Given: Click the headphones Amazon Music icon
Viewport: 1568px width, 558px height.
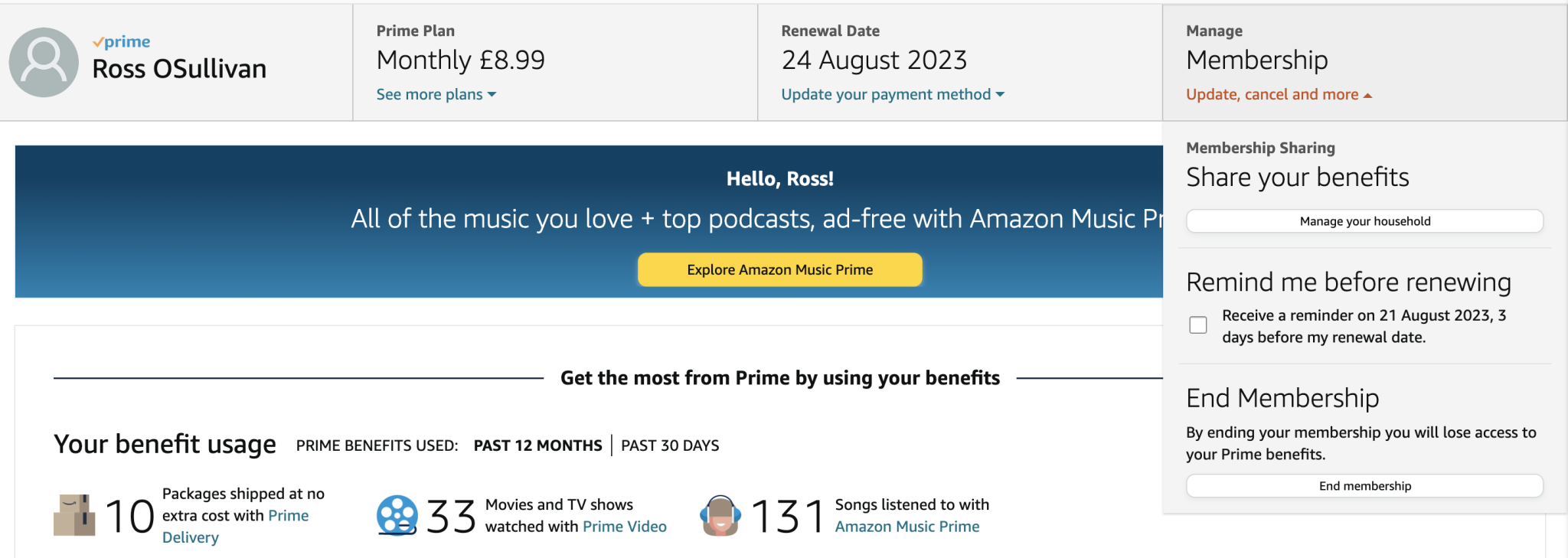Looking at the screenshot, I should point(720,515).
